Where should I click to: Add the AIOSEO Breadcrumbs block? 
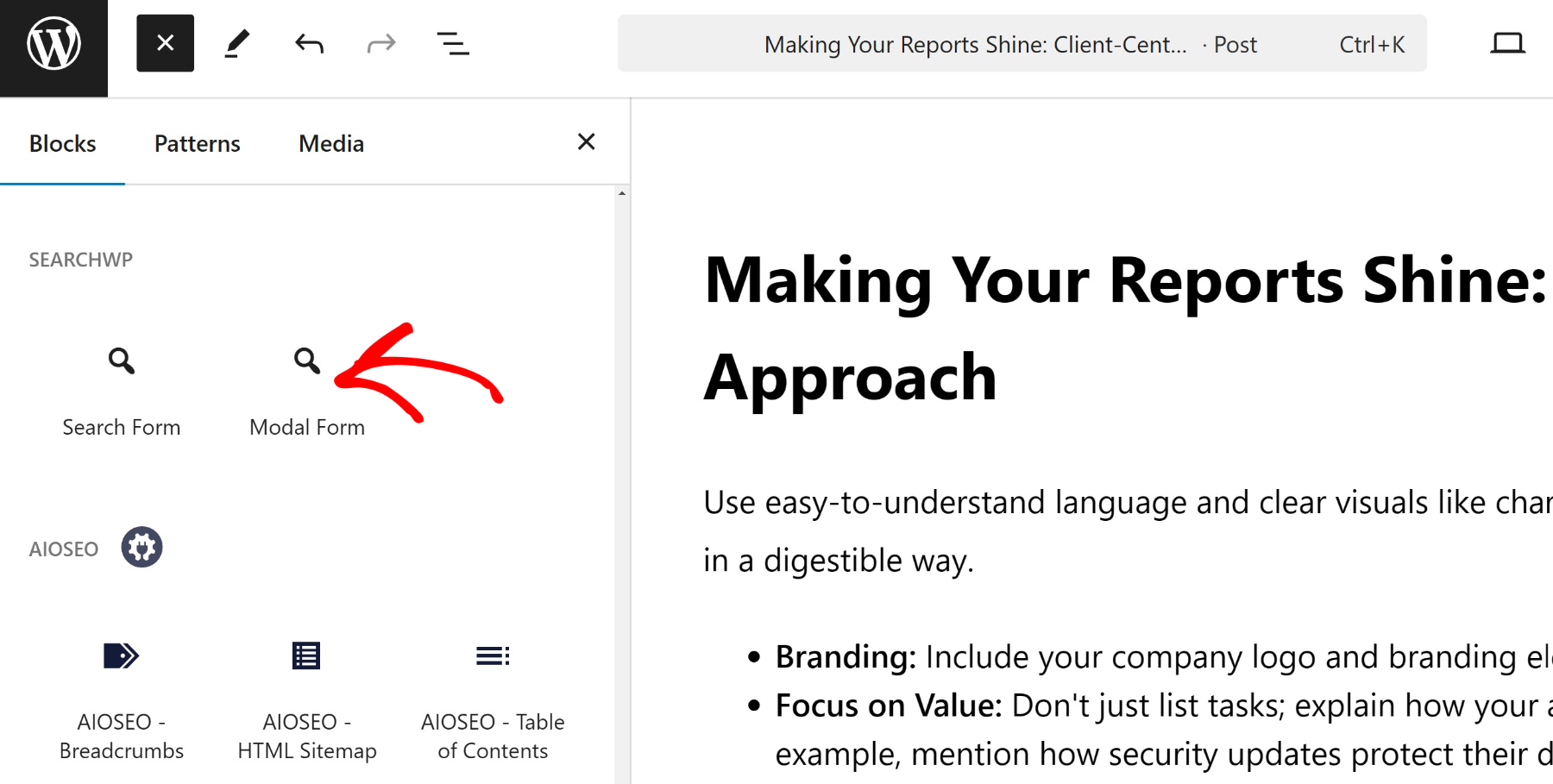click(x=122, y=699)
